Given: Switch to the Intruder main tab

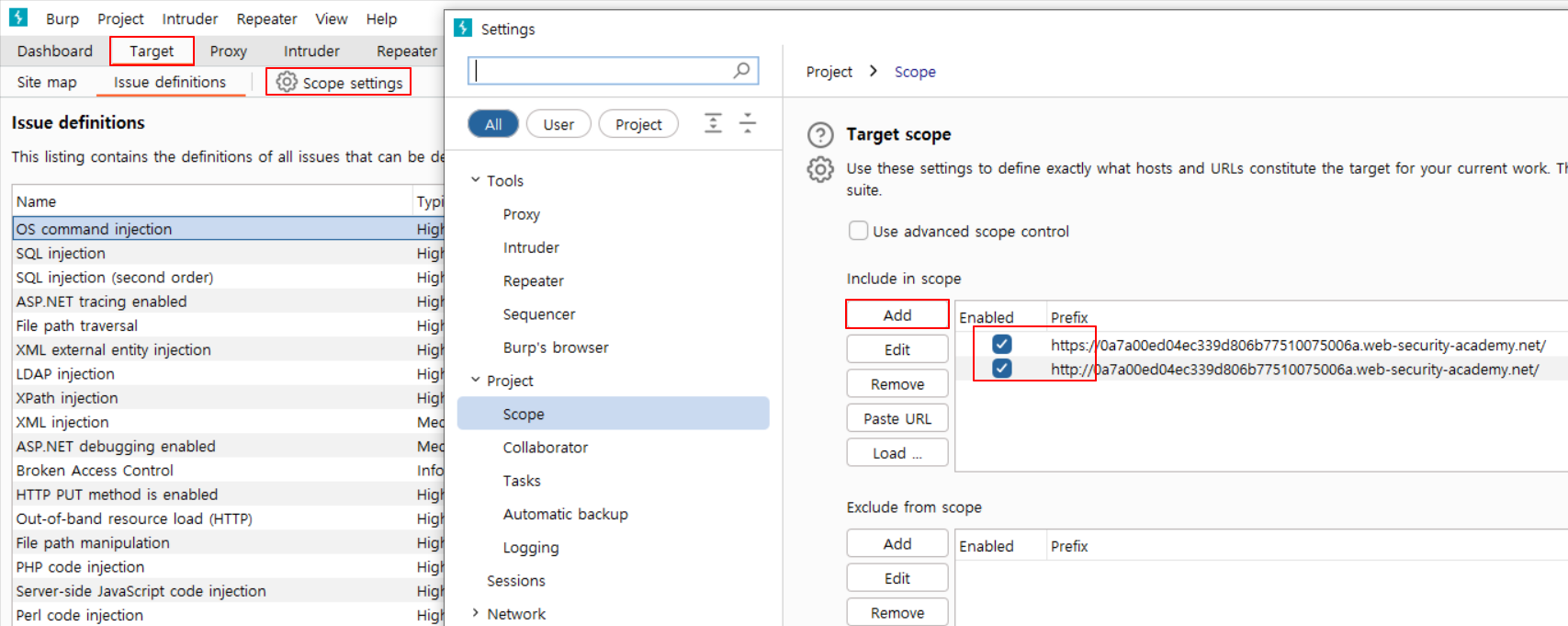Looking at the screenshot, I should (311, 51).
